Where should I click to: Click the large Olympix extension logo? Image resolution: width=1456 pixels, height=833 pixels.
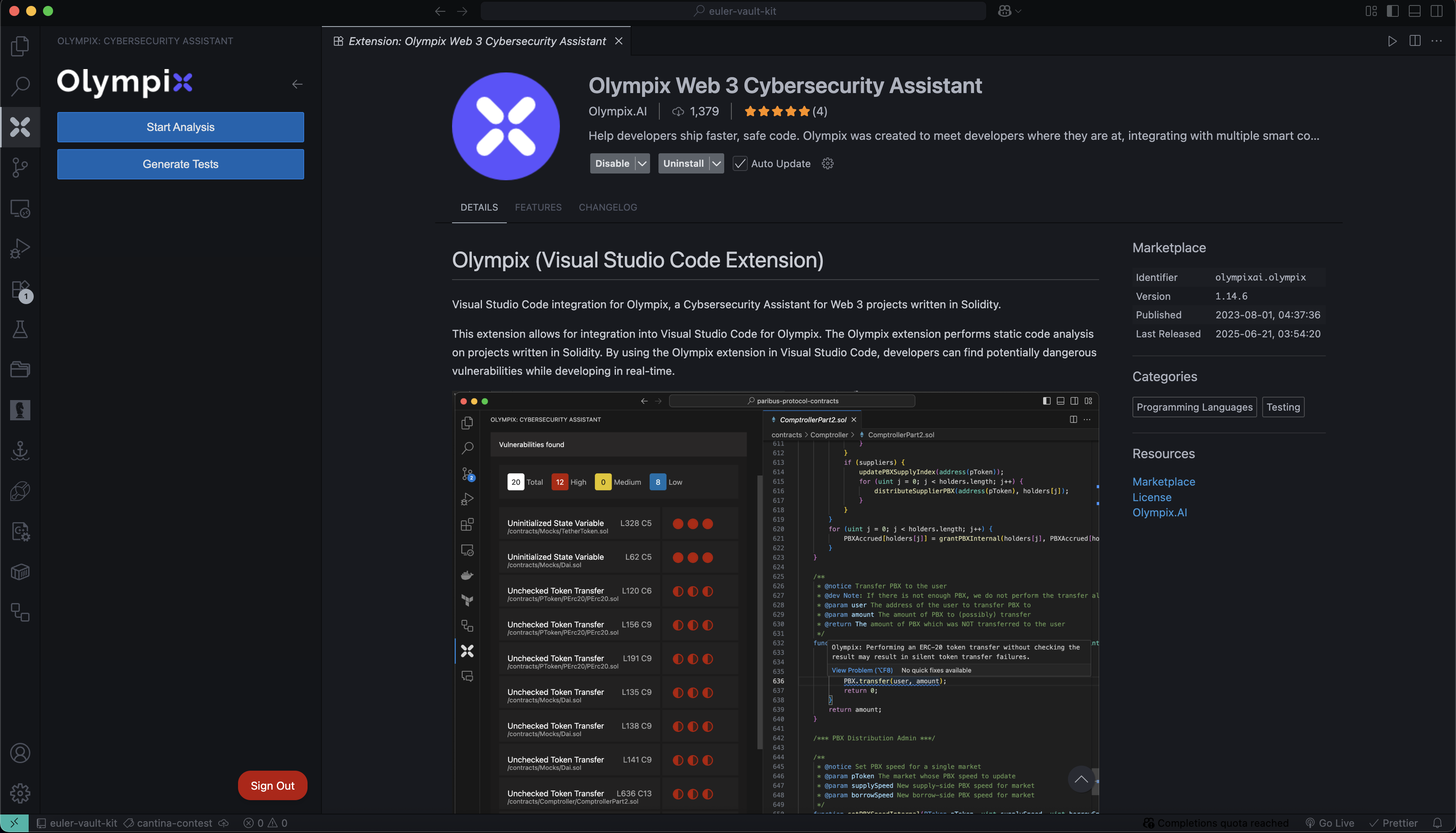click(506, 126)
